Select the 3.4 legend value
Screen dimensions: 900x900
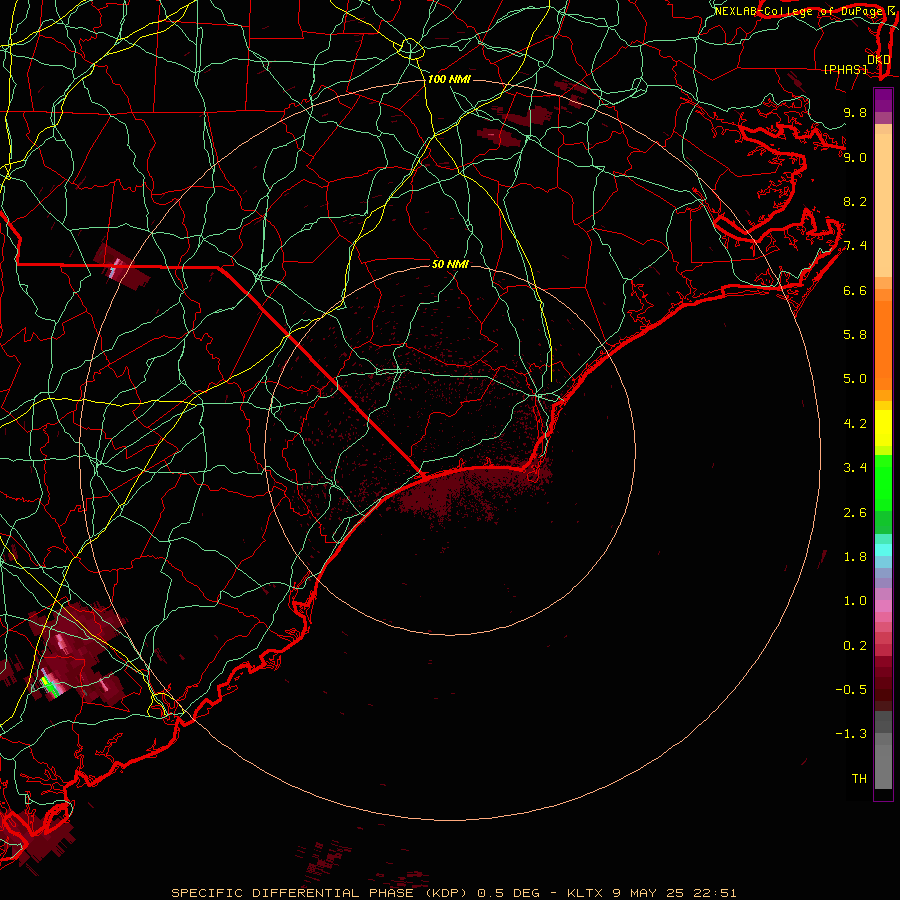tap(855, 468)
